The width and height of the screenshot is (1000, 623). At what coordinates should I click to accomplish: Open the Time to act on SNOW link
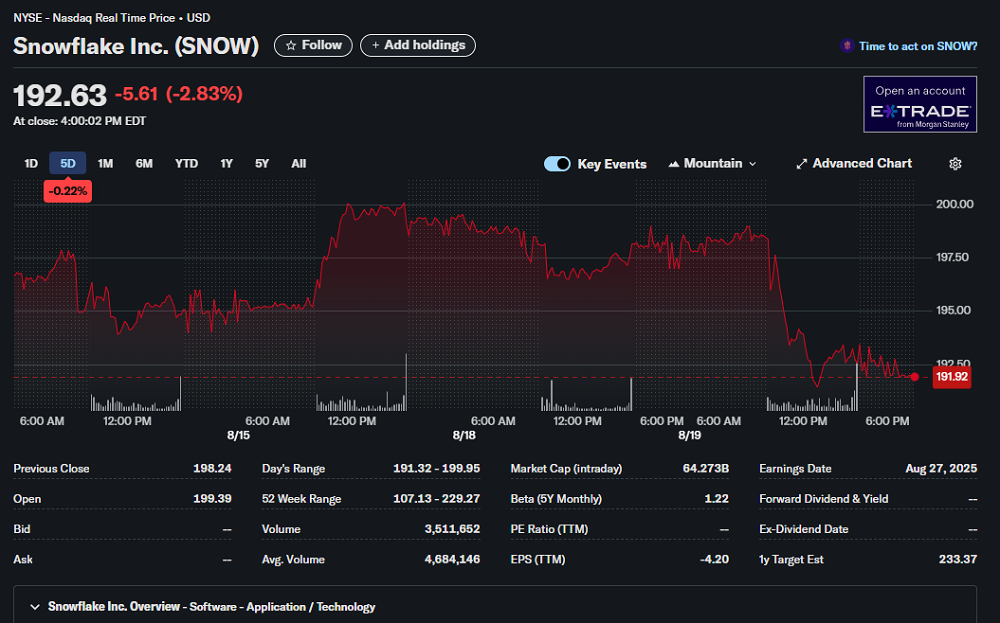click(x=918, y=46)
